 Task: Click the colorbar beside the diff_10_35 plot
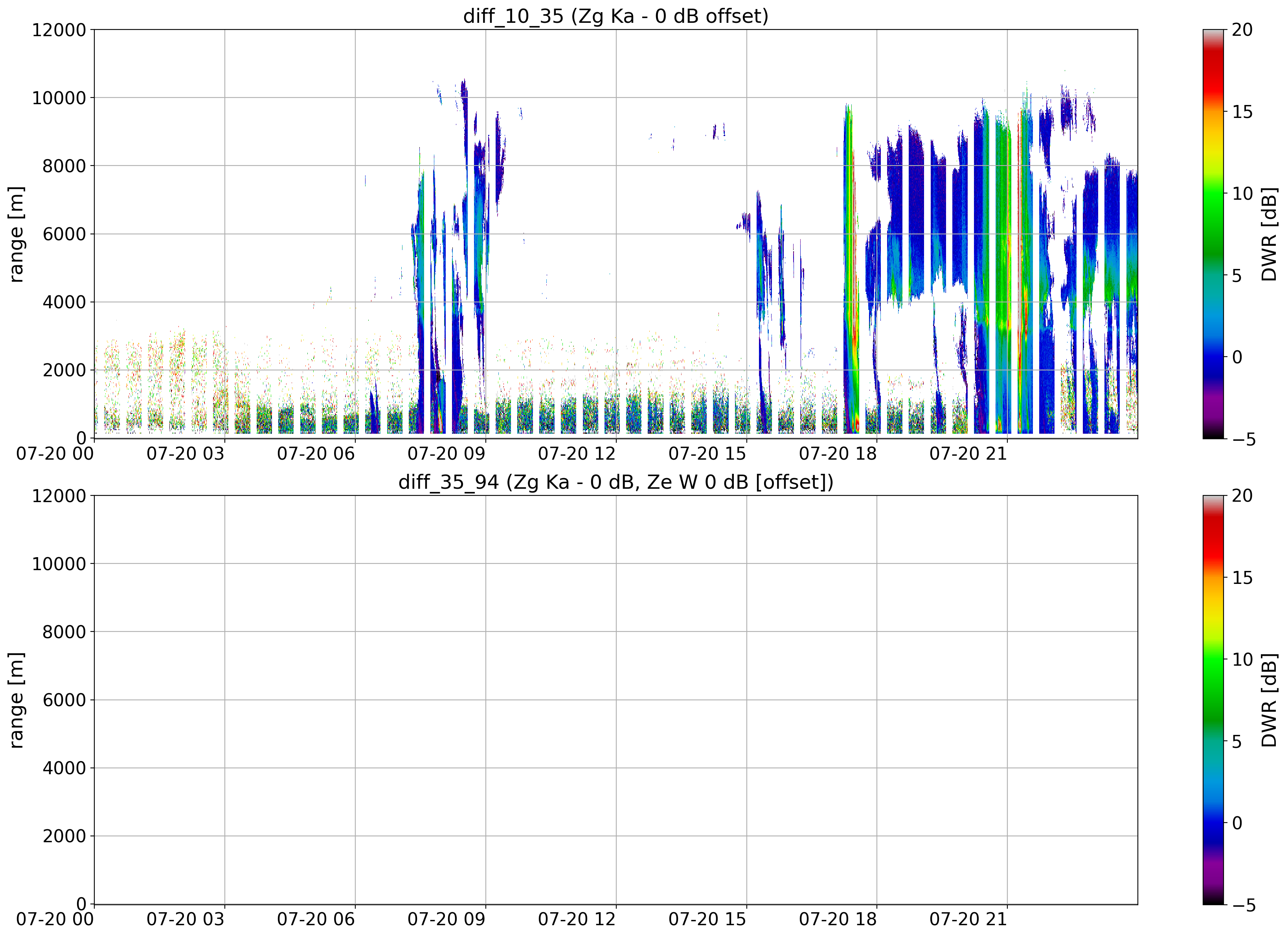[1213, 234]
